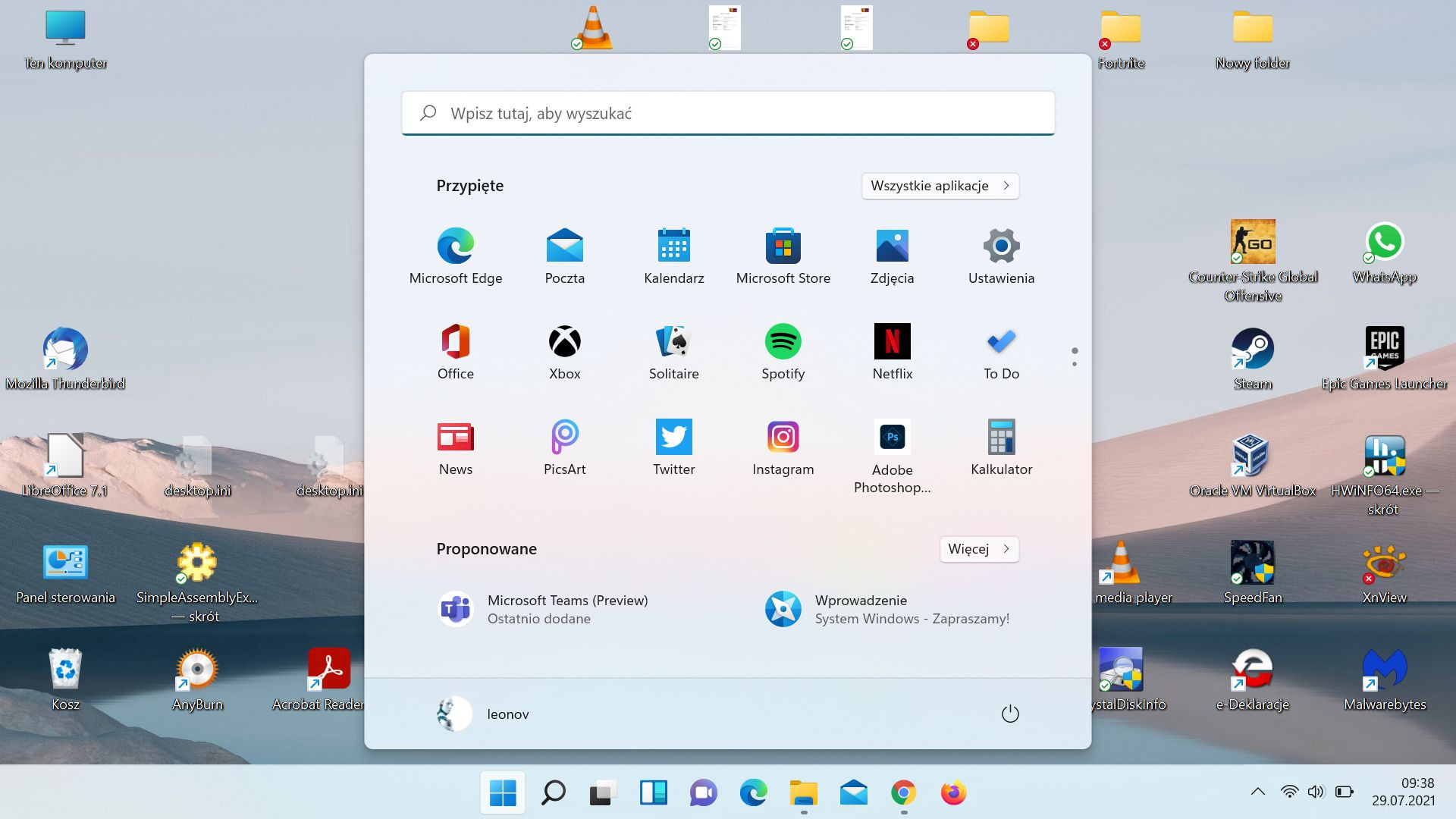This screenshot has width=1456, height=819.
Task: Launch Office from pinned apps
Action: [x=456, y=352]
